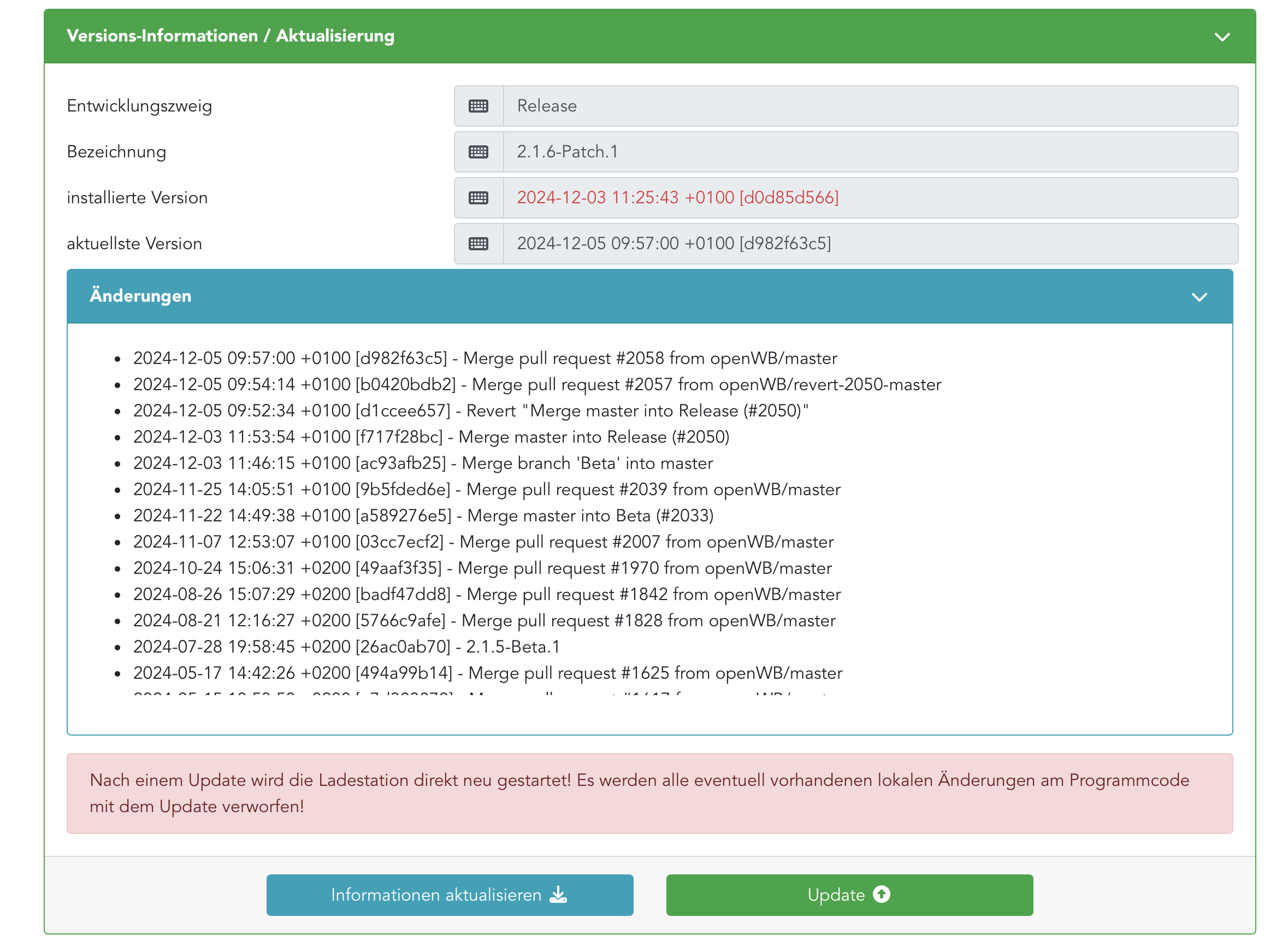Click keyboard icon beside Entwicklungszweig field
Image resolution: width=1288 pixels, height=940 pixels.
[478, 106]
